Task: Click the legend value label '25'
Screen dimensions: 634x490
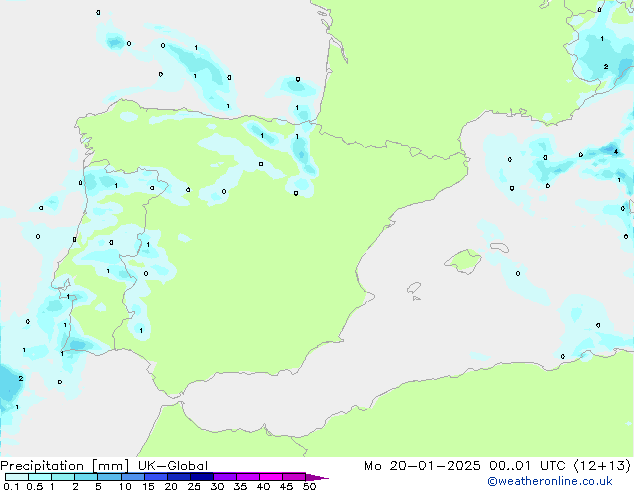Action: point(194,486)
